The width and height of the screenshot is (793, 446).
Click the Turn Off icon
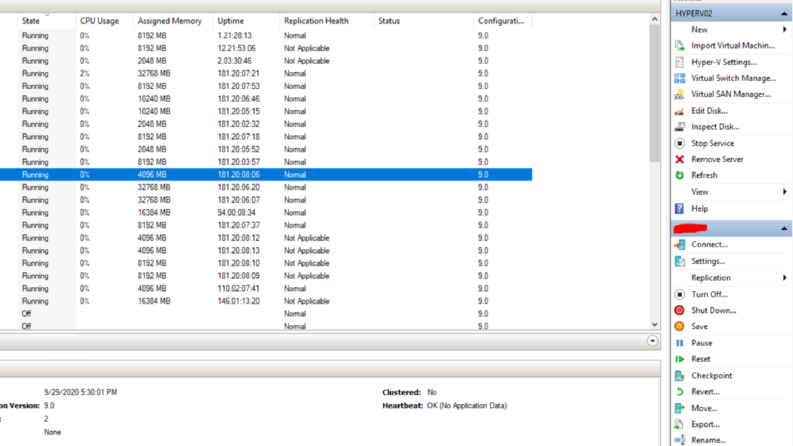click(x=680, y=294)
